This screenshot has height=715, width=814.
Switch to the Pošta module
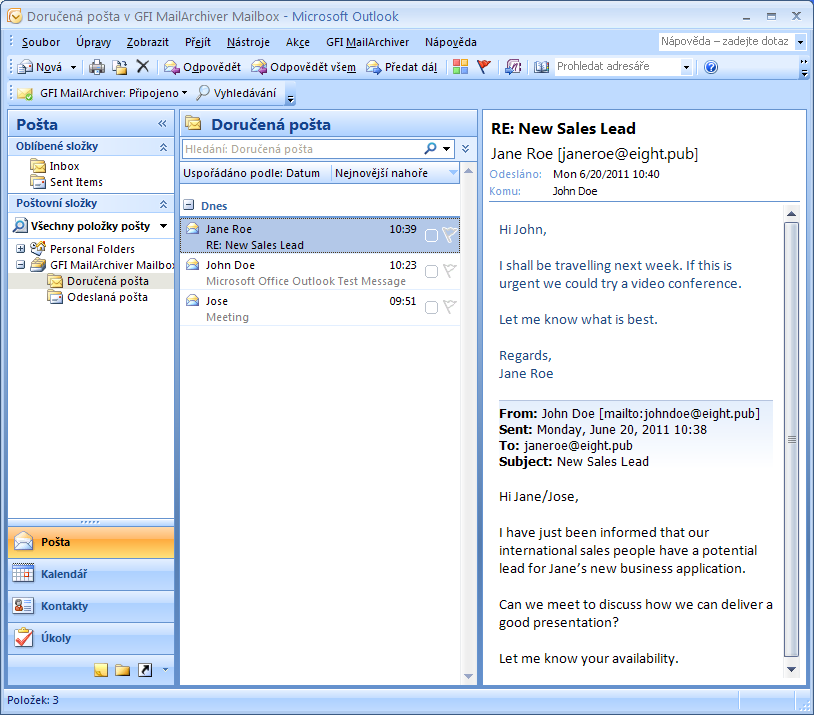pyautogui.click(x=91, y=543)
